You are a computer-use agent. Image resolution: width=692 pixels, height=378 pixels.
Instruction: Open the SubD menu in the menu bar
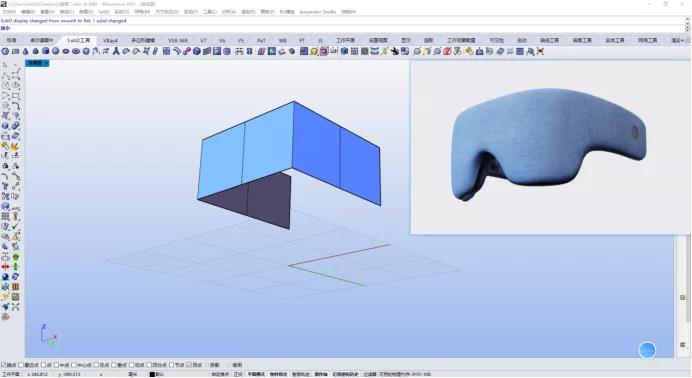(x=104, y=11)
